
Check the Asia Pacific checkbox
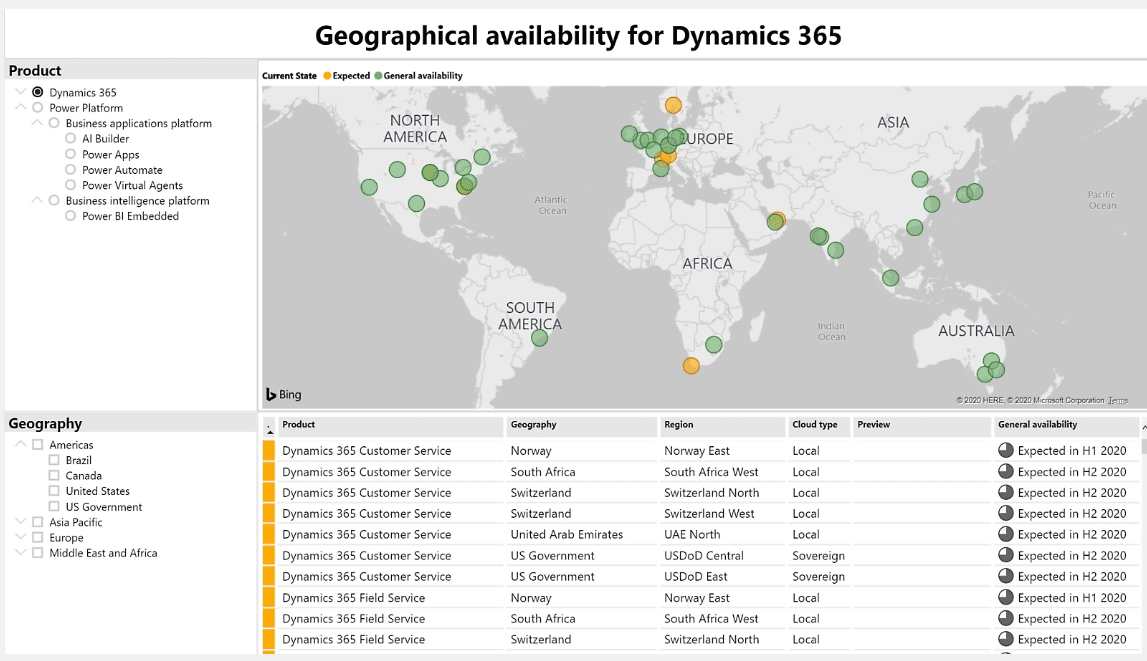tap(37, 522)
